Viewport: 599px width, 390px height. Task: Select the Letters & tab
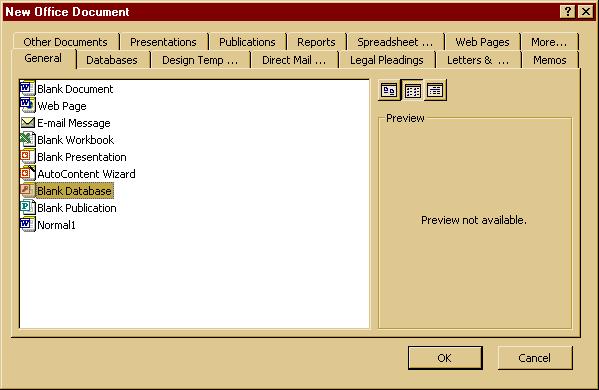[478, 60]
